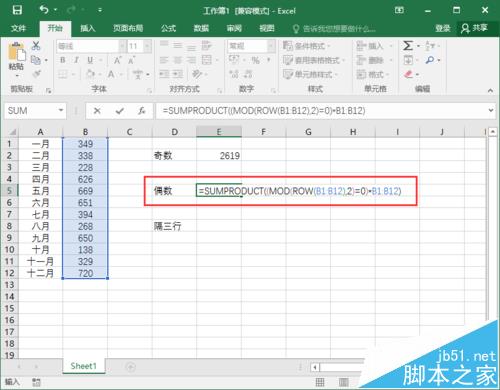
Task: Click the AutoSum sigma icon
Action: [408, 46]
